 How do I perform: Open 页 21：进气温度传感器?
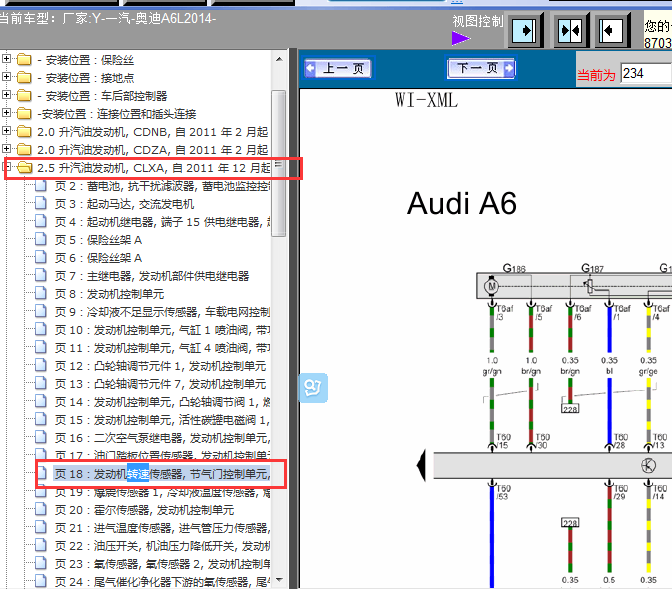click(162, 528)
